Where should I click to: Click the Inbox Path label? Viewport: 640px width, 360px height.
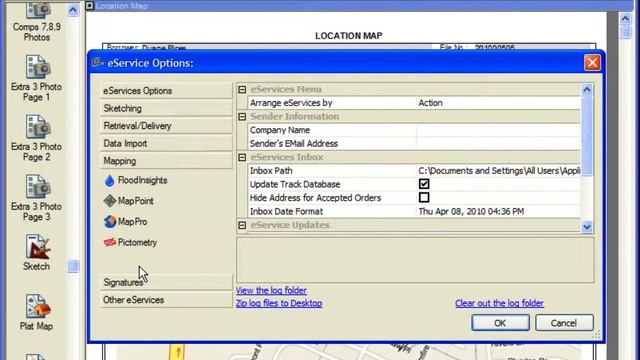pyautogui.click(x=271, y=171)
